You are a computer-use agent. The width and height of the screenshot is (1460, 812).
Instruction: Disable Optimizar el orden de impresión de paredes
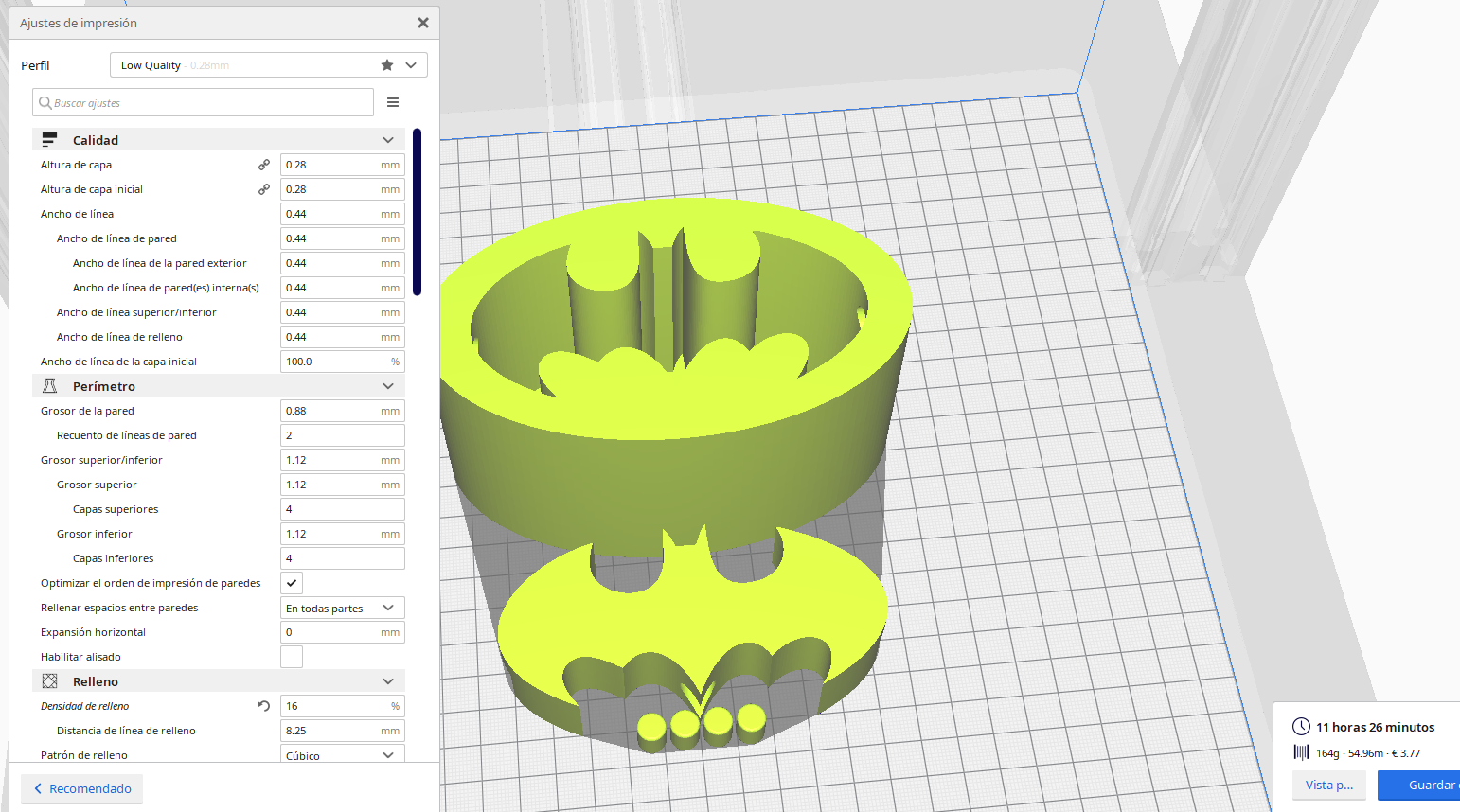click(x=291, y=582)
